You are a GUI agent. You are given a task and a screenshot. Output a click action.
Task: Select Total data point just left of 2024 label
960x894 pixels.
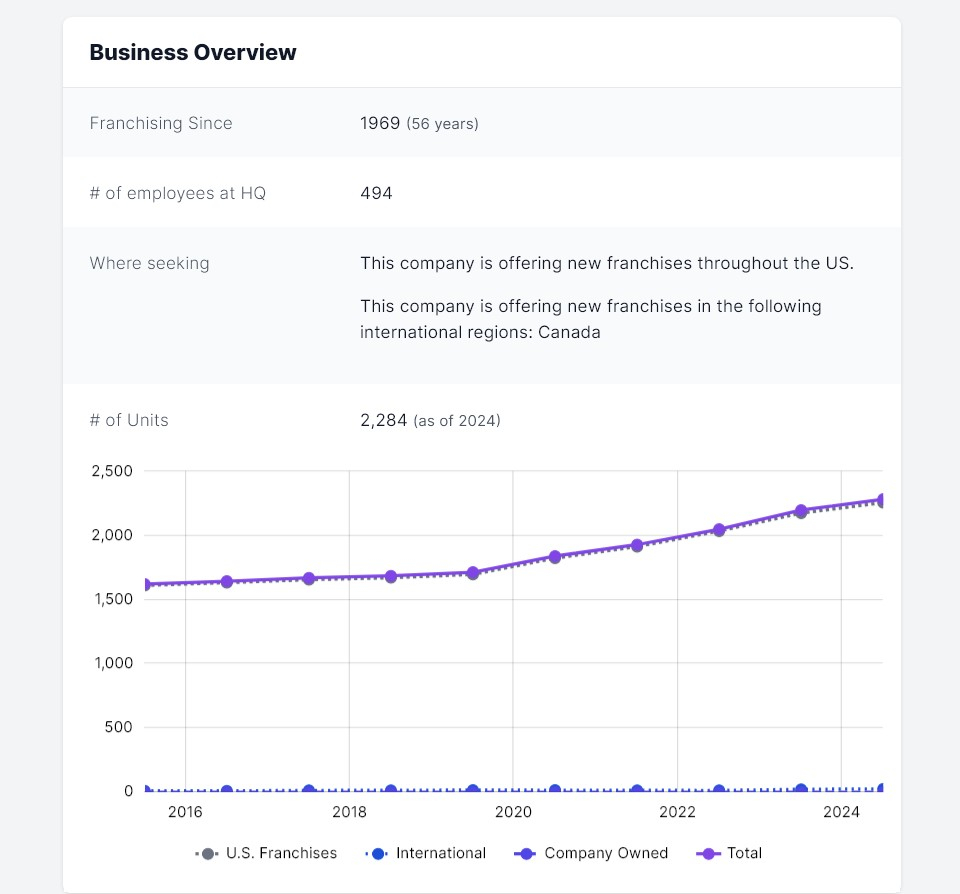[801, 511]
